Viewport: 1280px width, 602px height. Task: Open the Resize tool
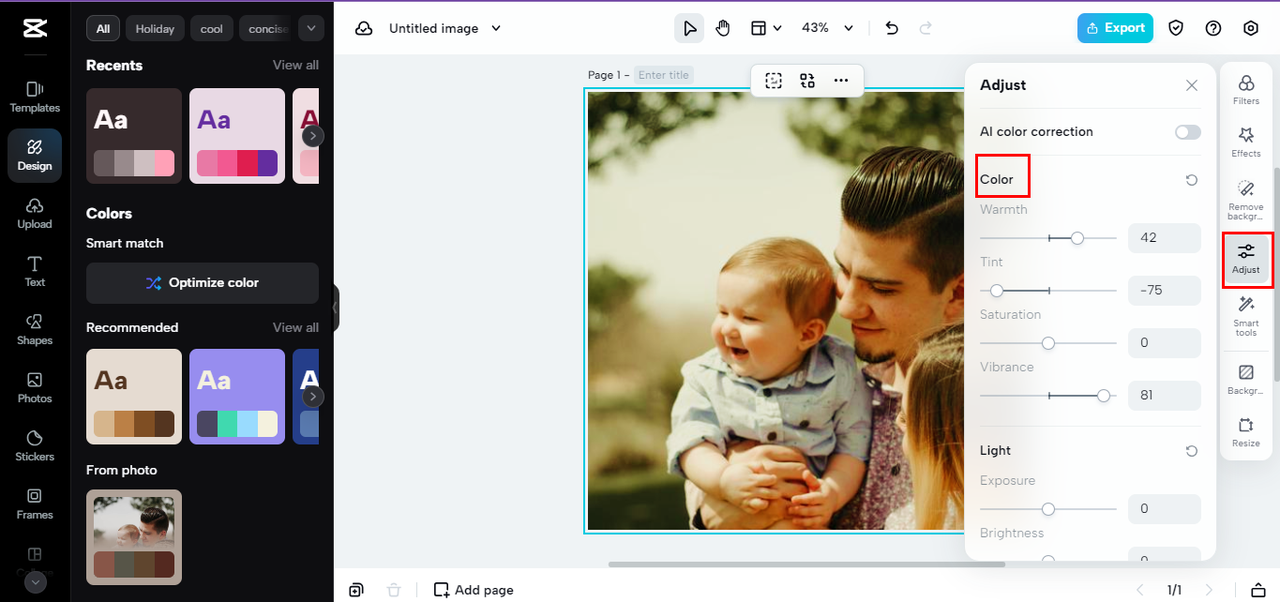pos(1246,432)
